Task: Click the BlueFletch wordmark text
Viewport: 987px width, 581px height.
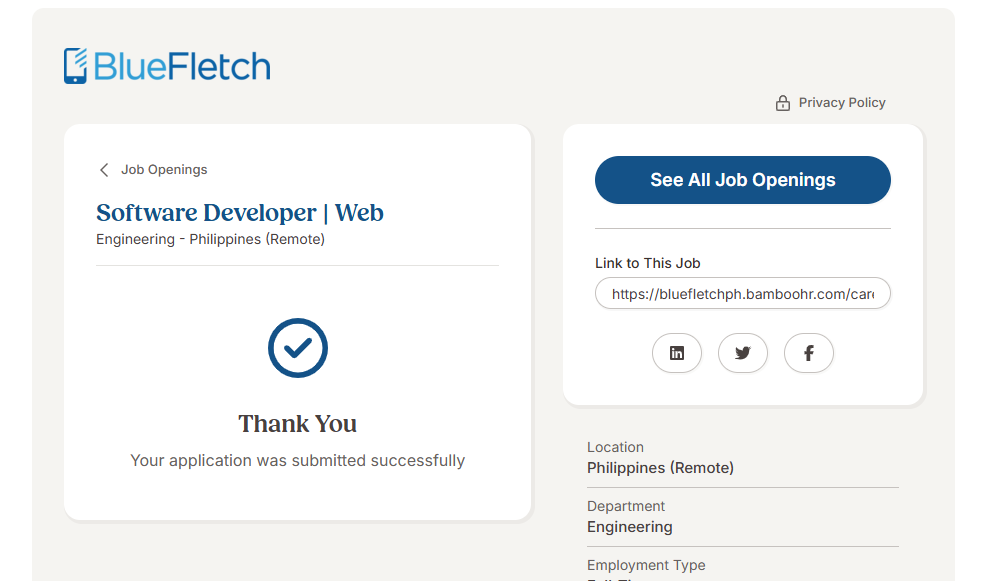Action: pyautogui.click(x=182, y=67)
